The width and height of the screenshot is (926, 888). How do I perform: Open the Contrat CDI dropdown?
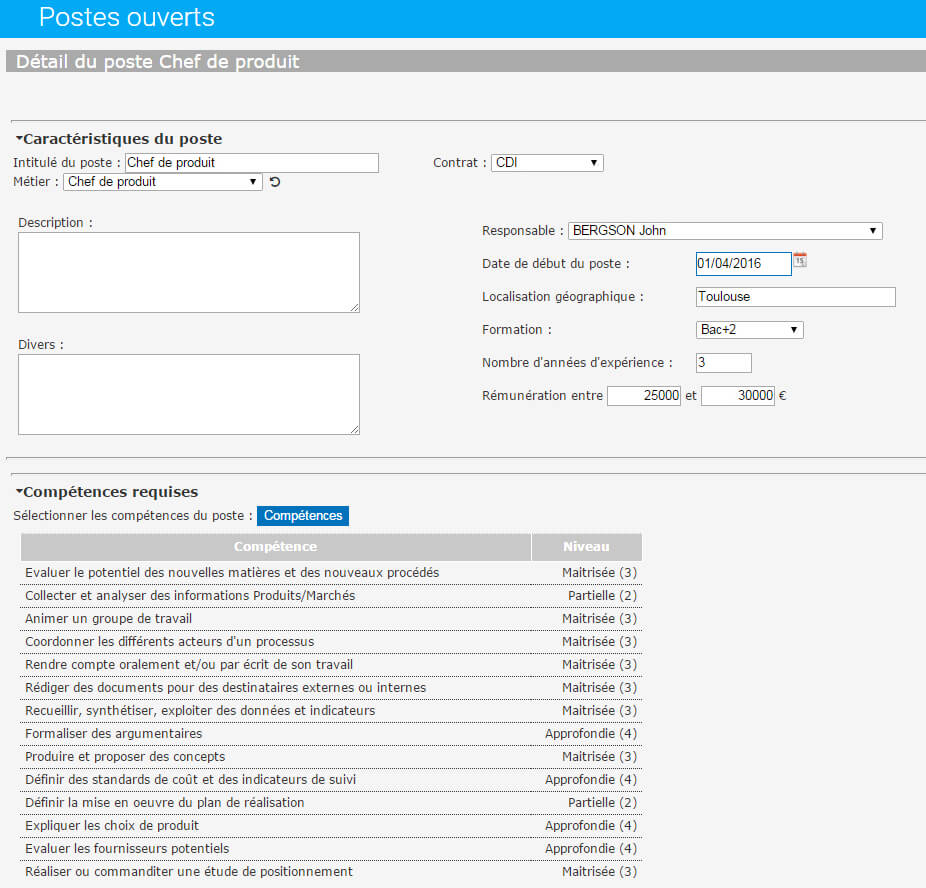pyautogui.click(x=547, y=162)
